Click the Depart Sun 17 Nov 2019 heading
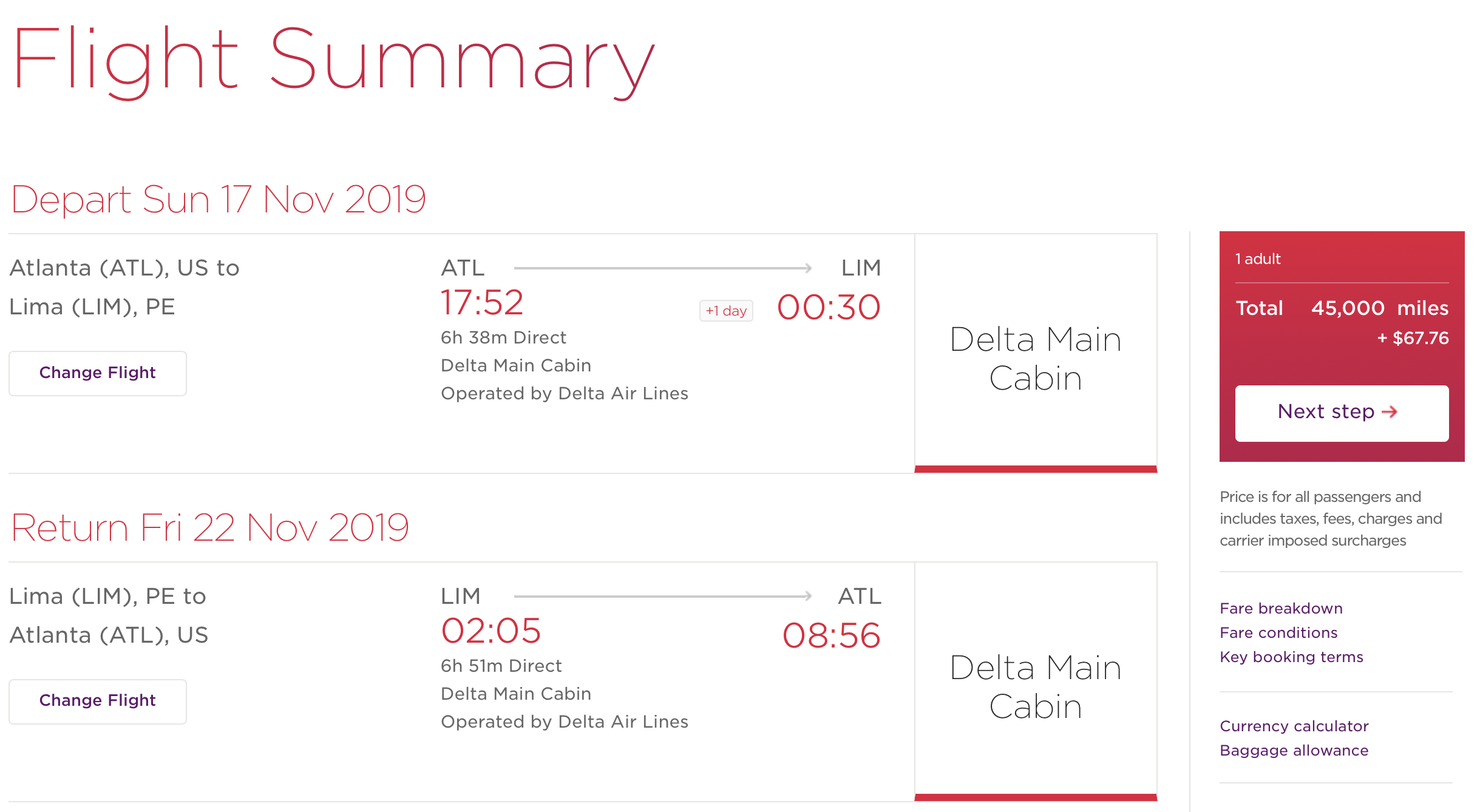 point(219,199)
